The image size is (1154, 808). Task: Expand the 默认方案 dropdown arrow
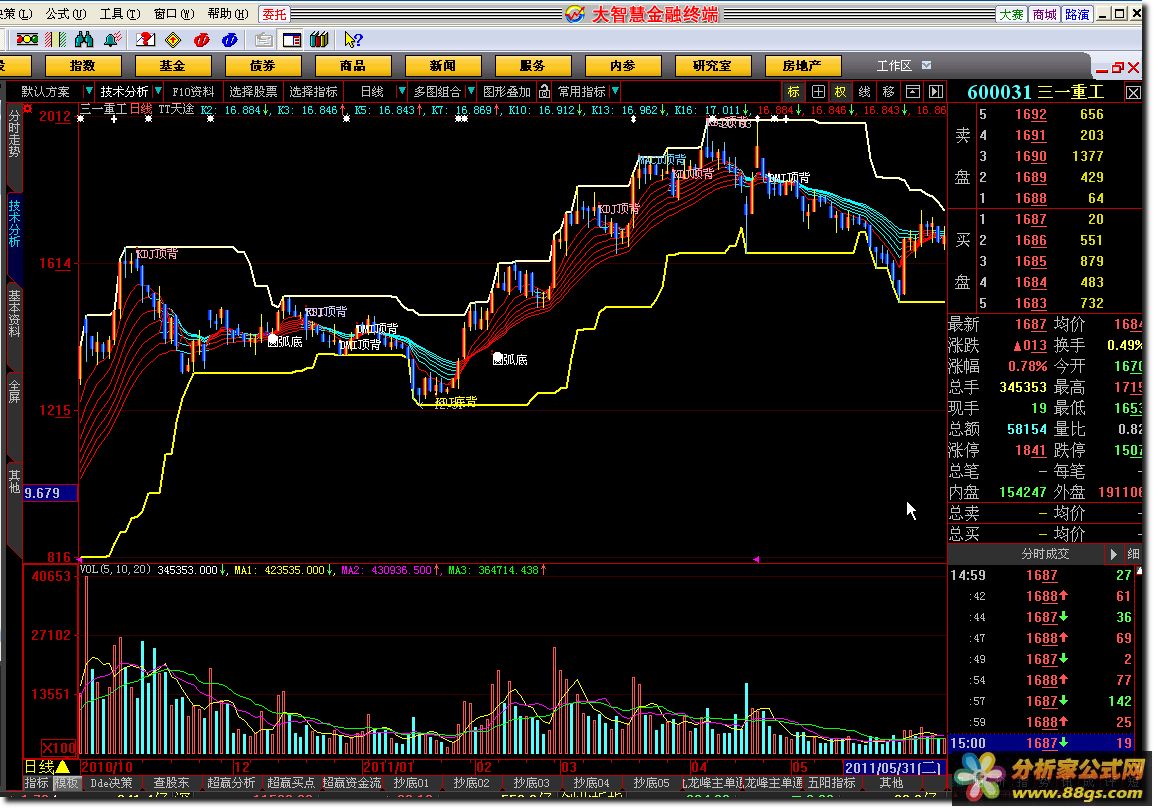coord(88,91)
